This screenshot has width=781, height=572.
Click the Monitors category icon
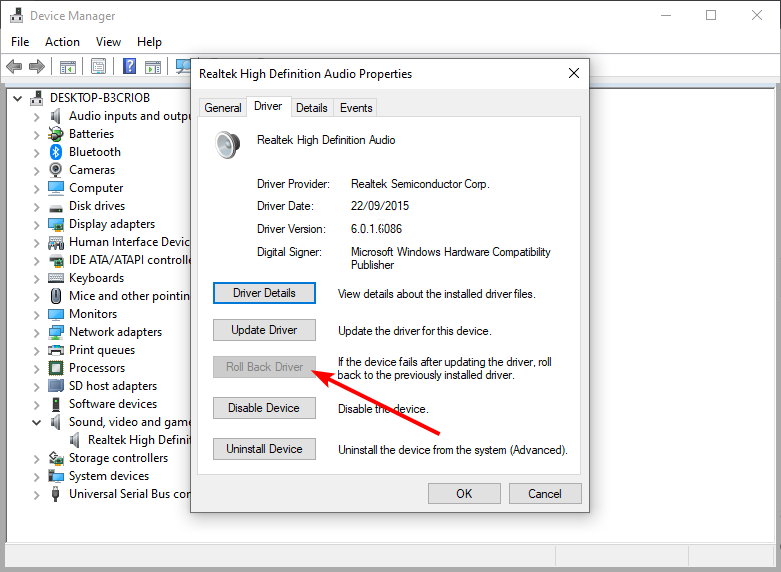click(56, 314)
